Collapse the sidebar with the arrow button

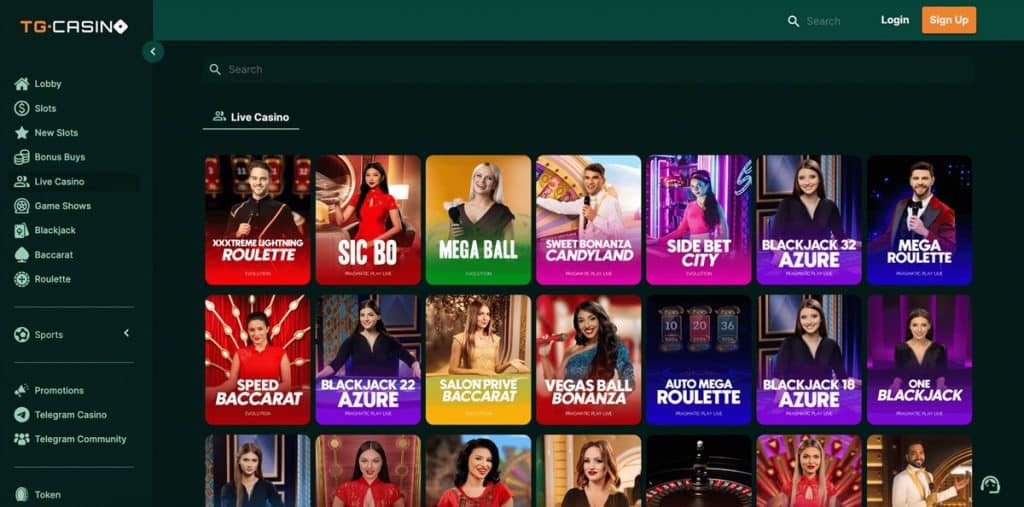click(x=153, y=52)
